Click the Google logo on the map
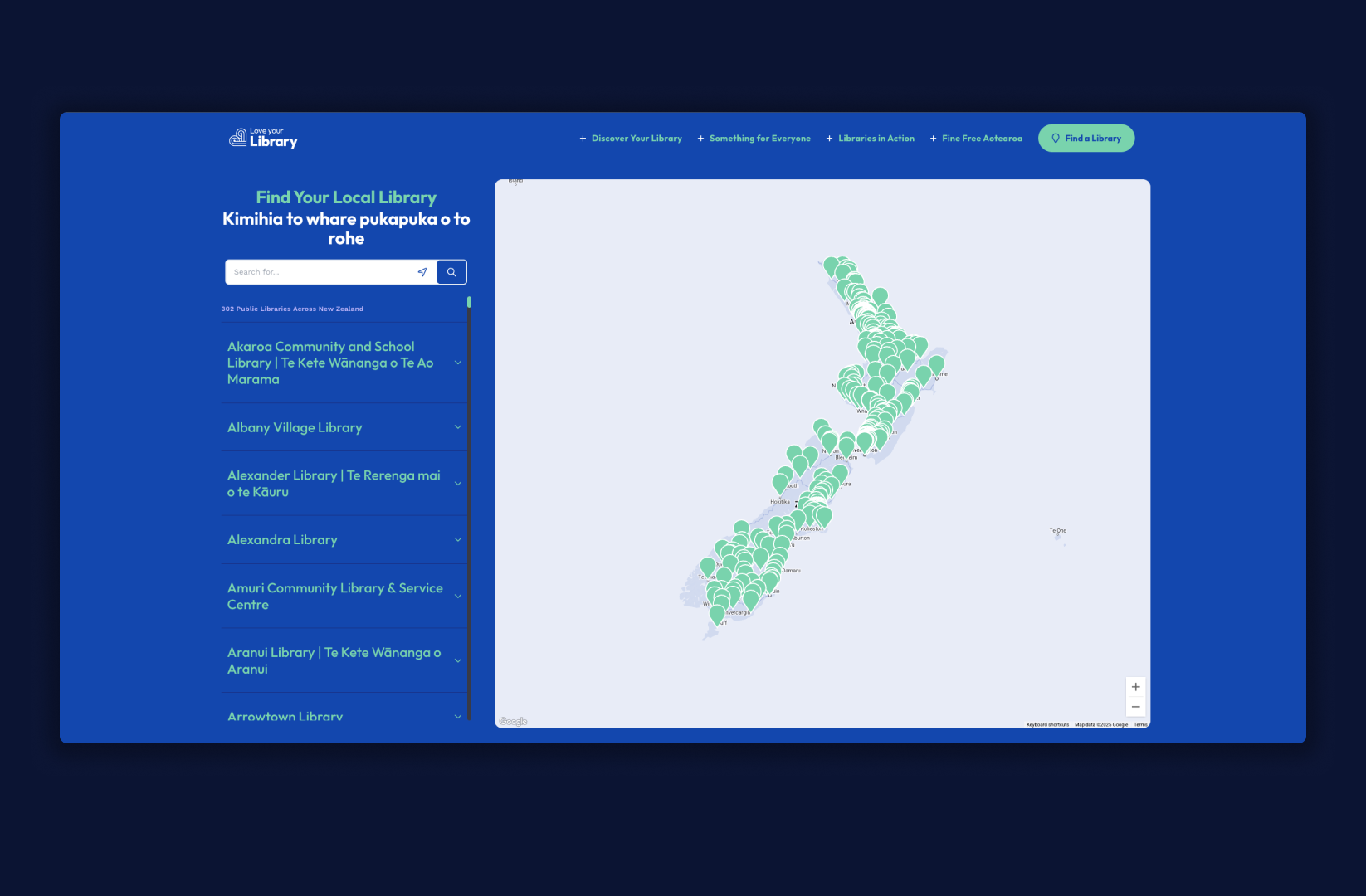Screen dimensions: 1366x896 pyautogui.click(x=514, y=722)
